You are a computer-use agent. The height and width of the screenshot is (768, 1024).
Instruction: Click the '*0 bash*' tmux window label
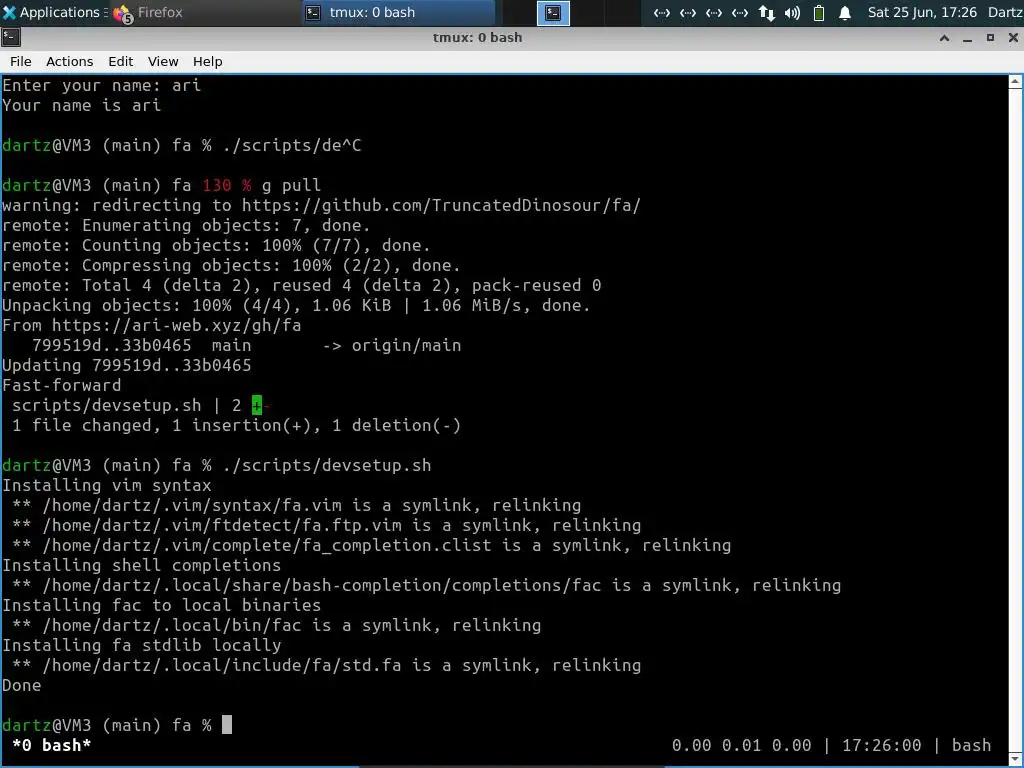click(52, 745)
